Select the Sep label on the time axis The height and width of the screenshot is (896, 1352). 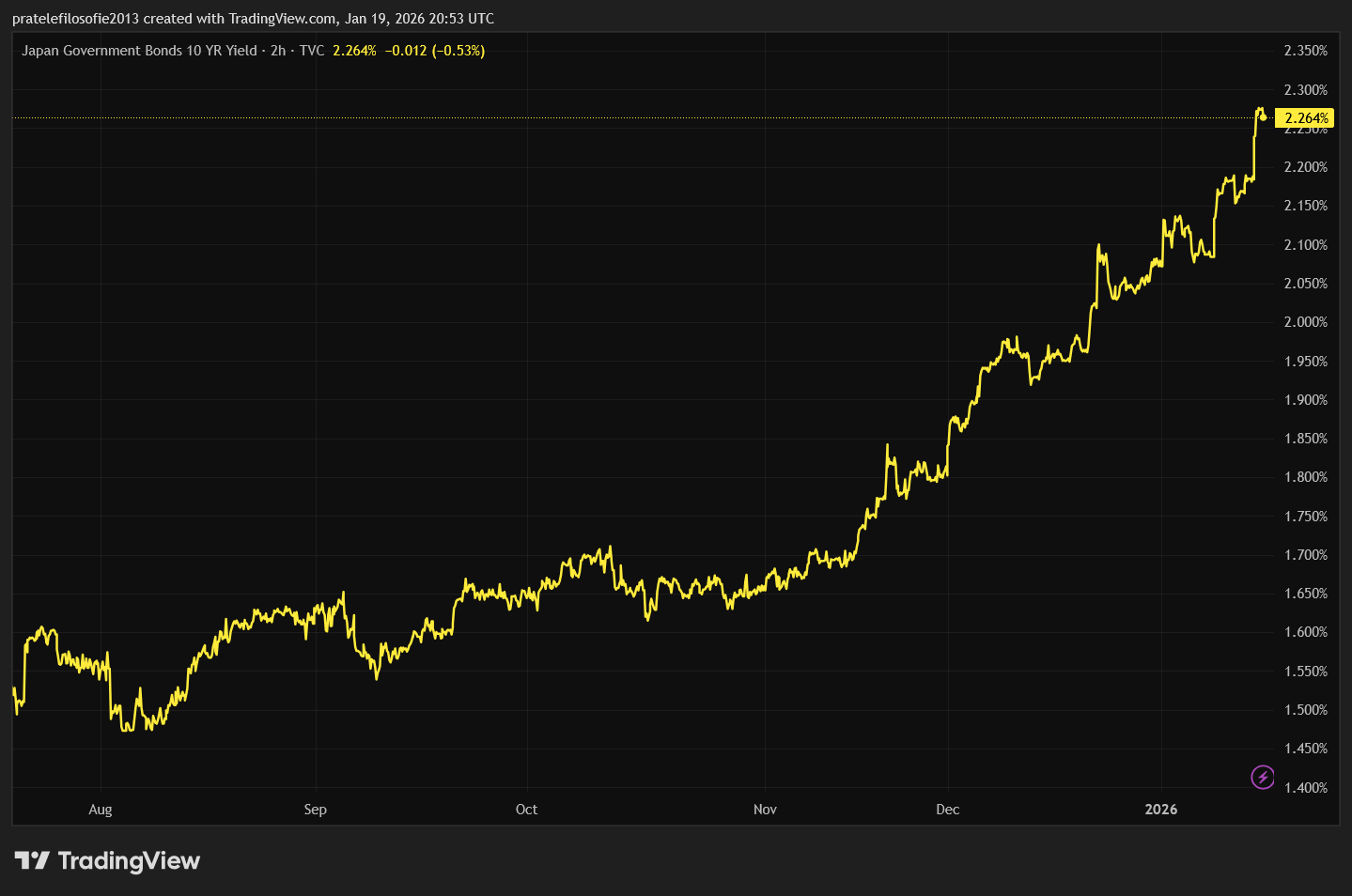tap(316, 810)
